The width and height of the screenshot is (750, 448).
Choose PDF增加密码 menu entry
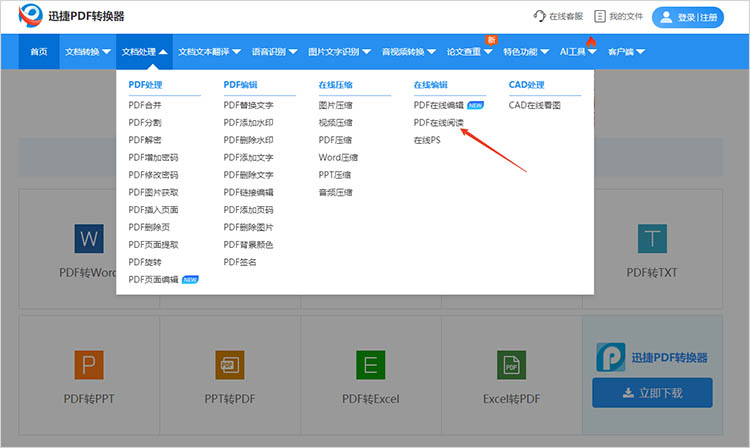coord(153,157)
